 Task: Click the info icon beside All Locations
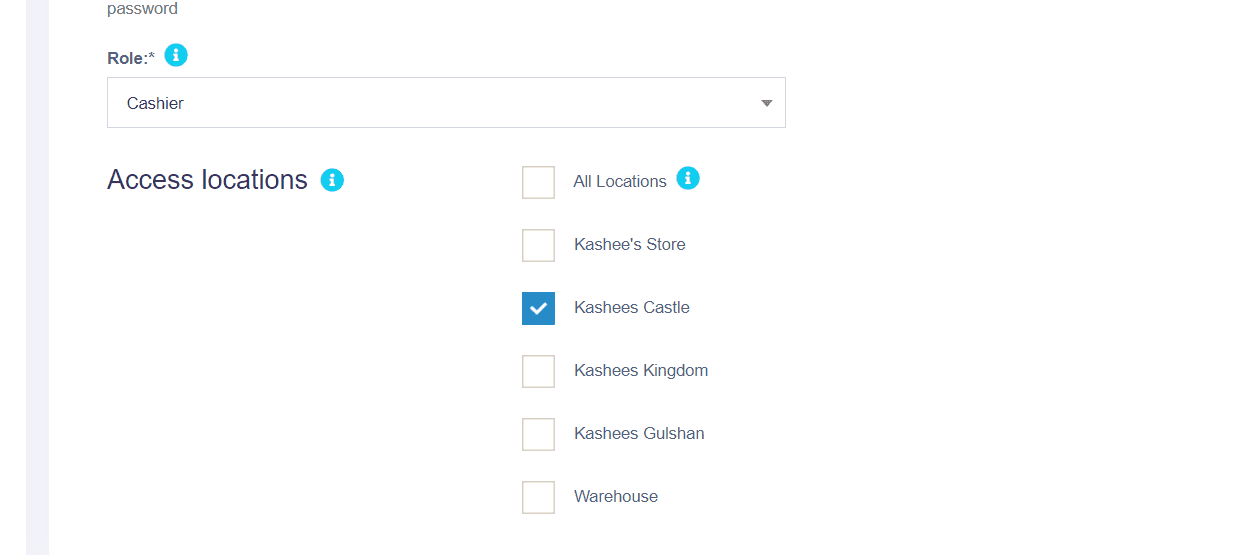tap(688, 178)
